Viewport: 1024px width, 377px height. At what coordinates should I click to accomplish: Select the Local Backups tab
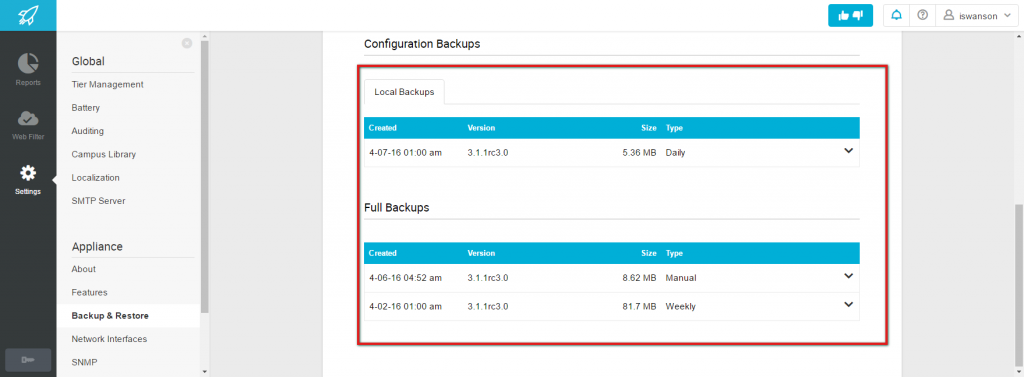404,92
